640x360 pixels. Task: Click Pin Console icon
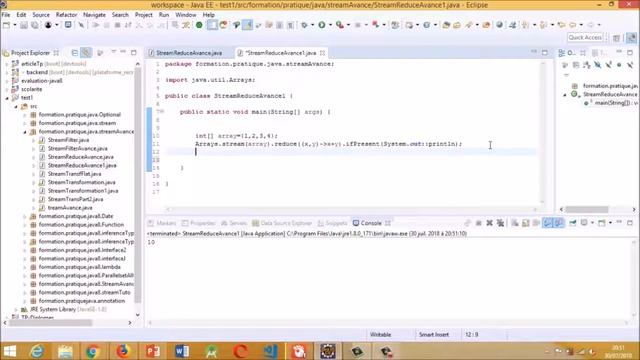tap(573, 223)
